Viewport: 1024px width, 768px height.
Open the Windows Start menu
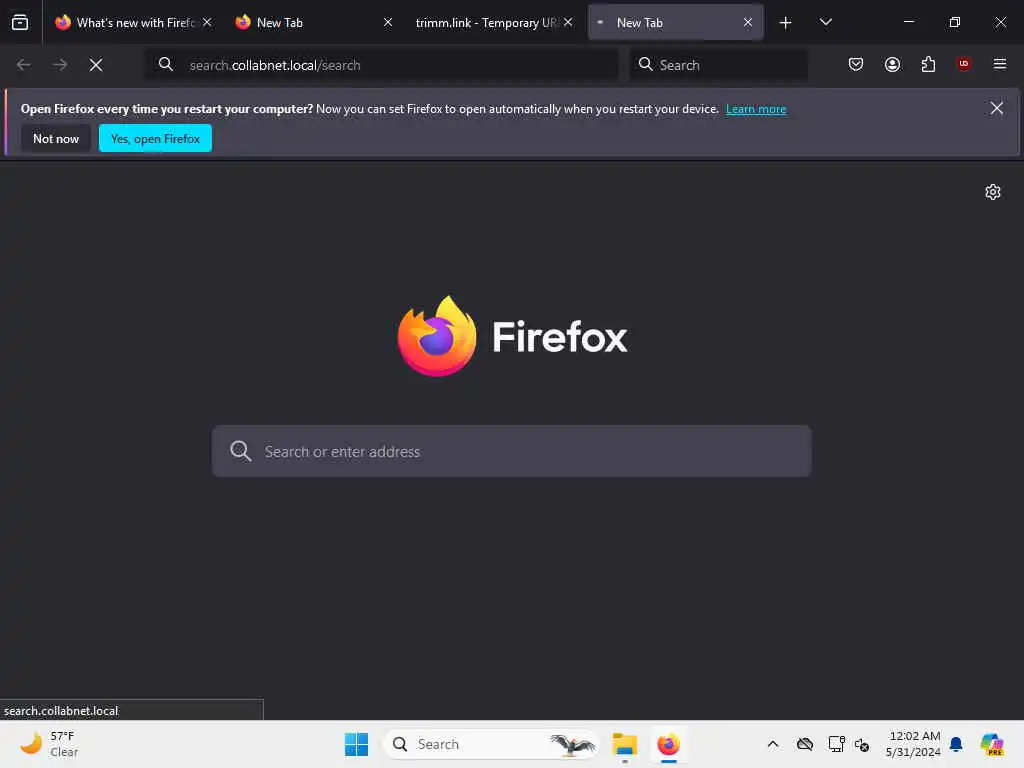tap(357, 744)
